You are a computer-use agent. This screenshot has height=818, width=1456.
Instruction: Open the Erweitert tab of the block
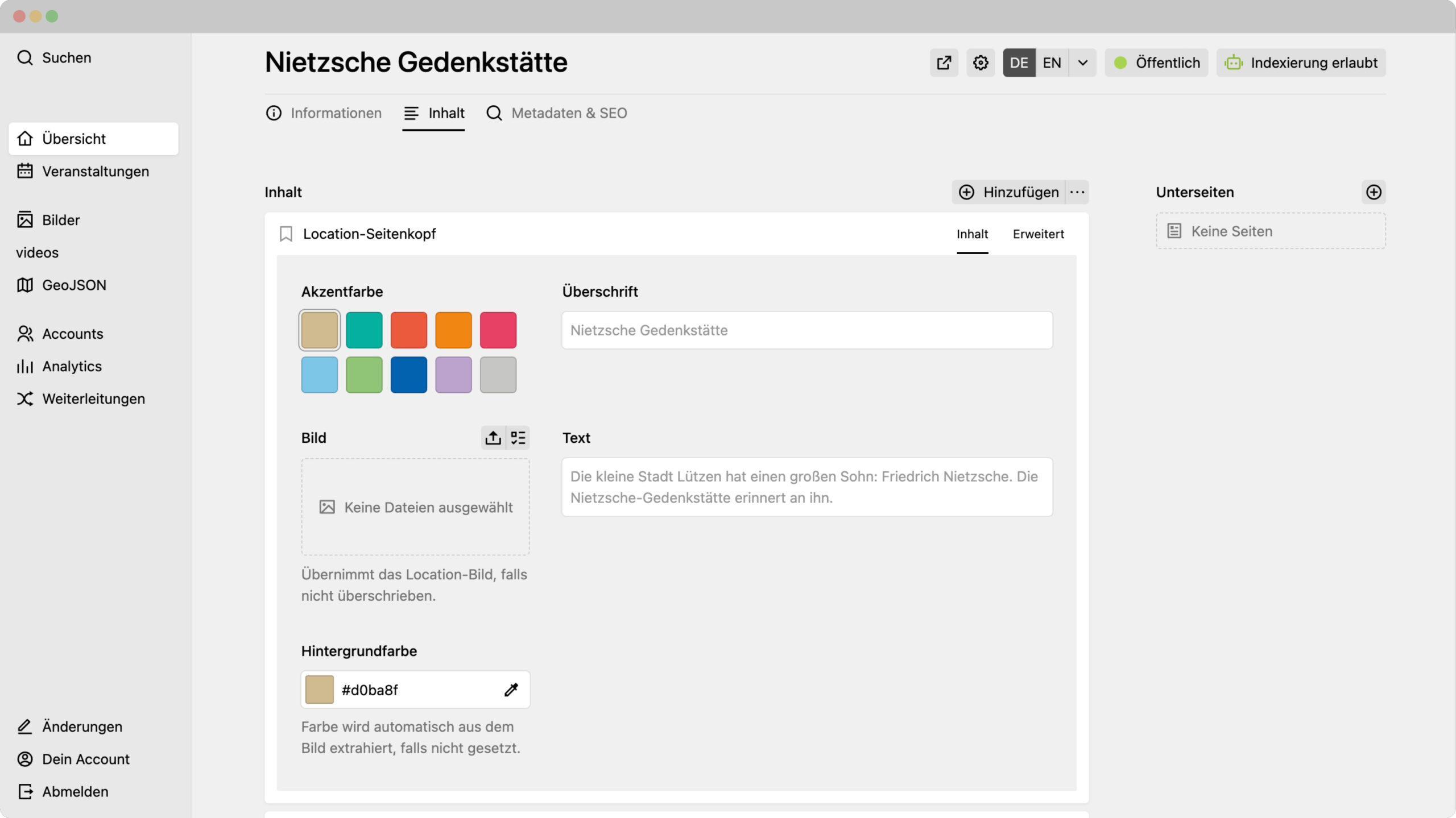pyautogui.click(x=1038, y=234)
